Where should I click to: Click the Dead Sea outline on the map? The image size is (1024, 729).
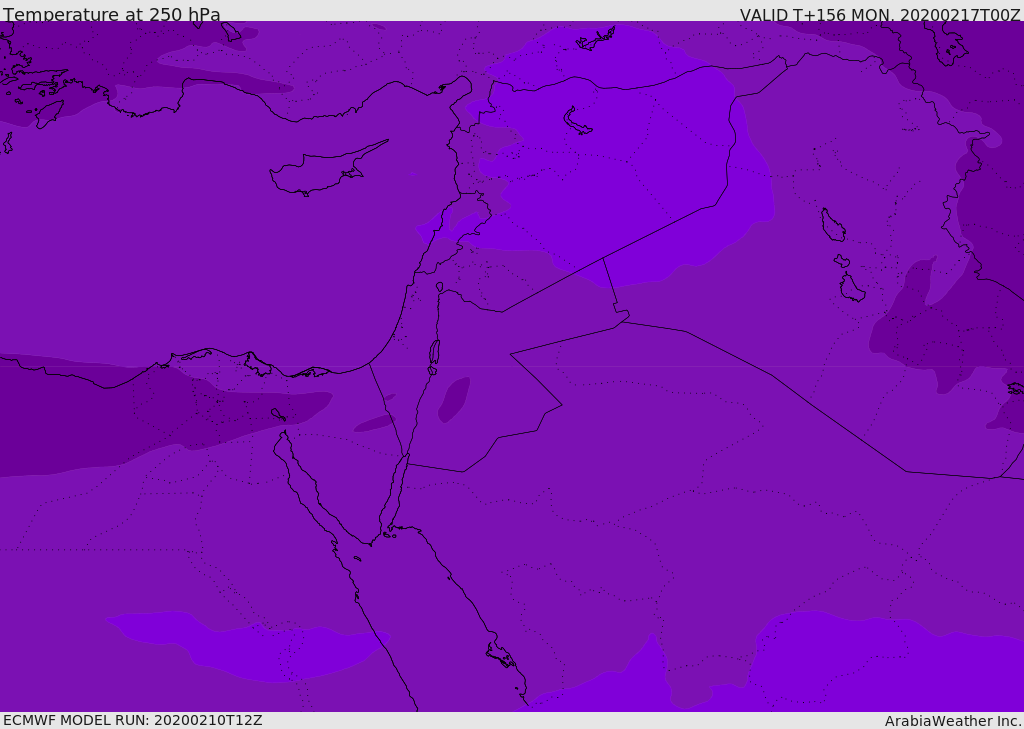pos(434,353)
